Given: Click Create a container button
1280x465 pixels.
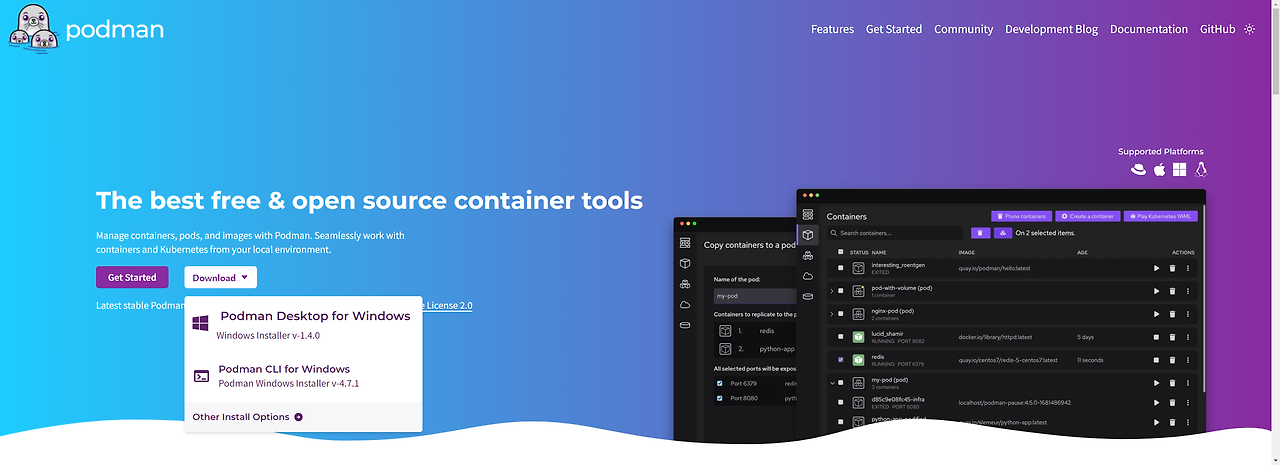Looking at the screenshot, I should pos(1087,216).
